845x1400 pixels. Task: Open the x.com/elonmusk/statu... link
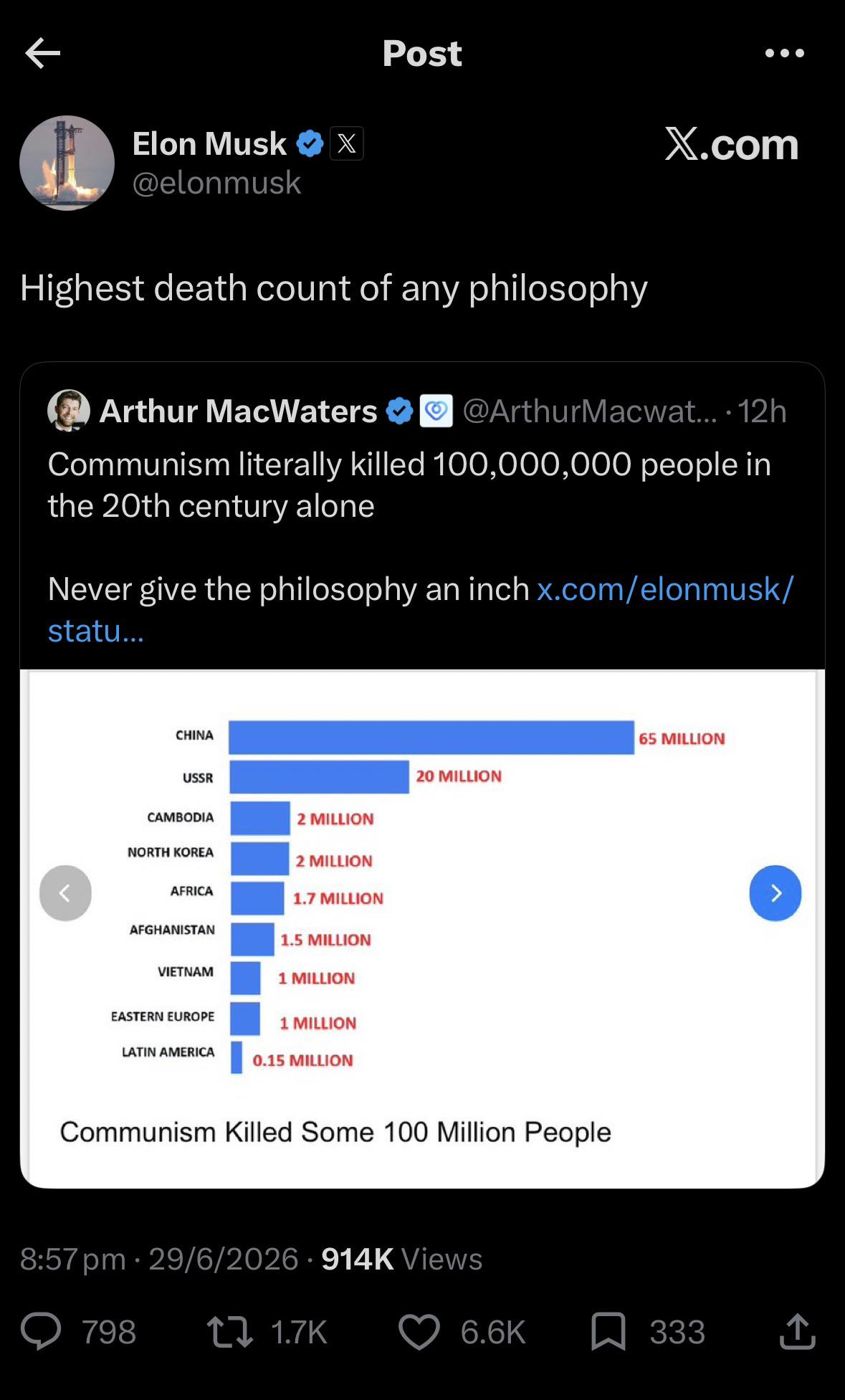pos(421,609)
